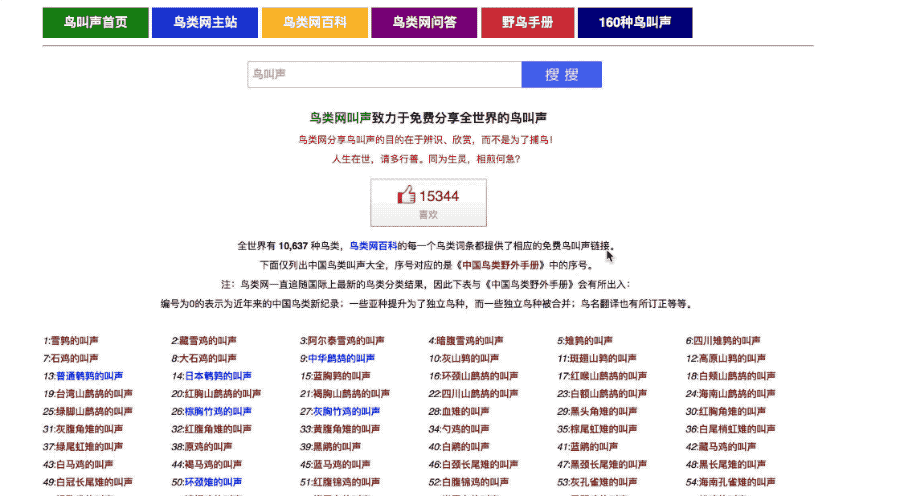Open 15:蓝胸鹑的叫声 link
Viewport: 900px width, 496px height.
click(335, 376)
